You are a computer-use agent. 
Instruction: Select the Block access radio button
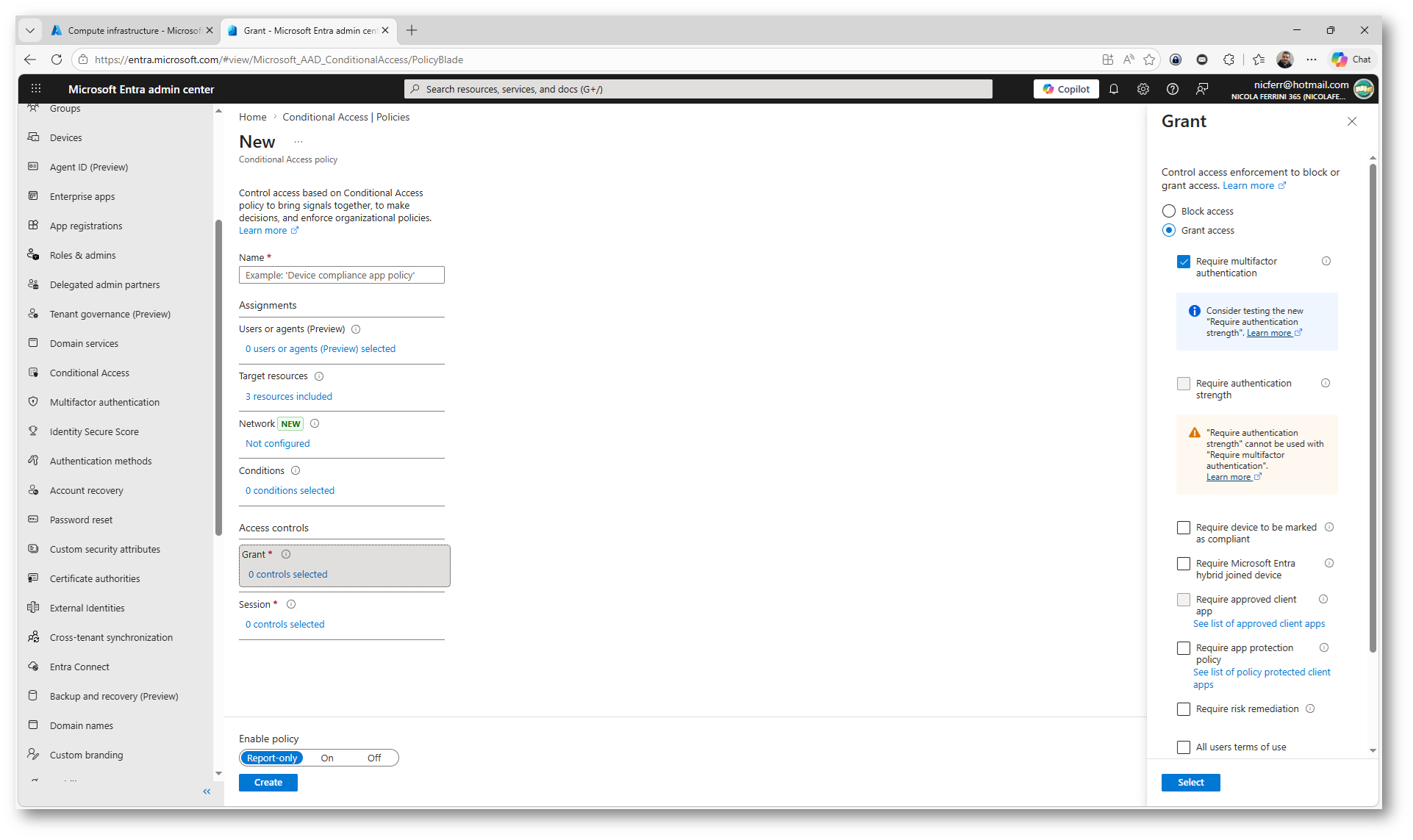1169,211
